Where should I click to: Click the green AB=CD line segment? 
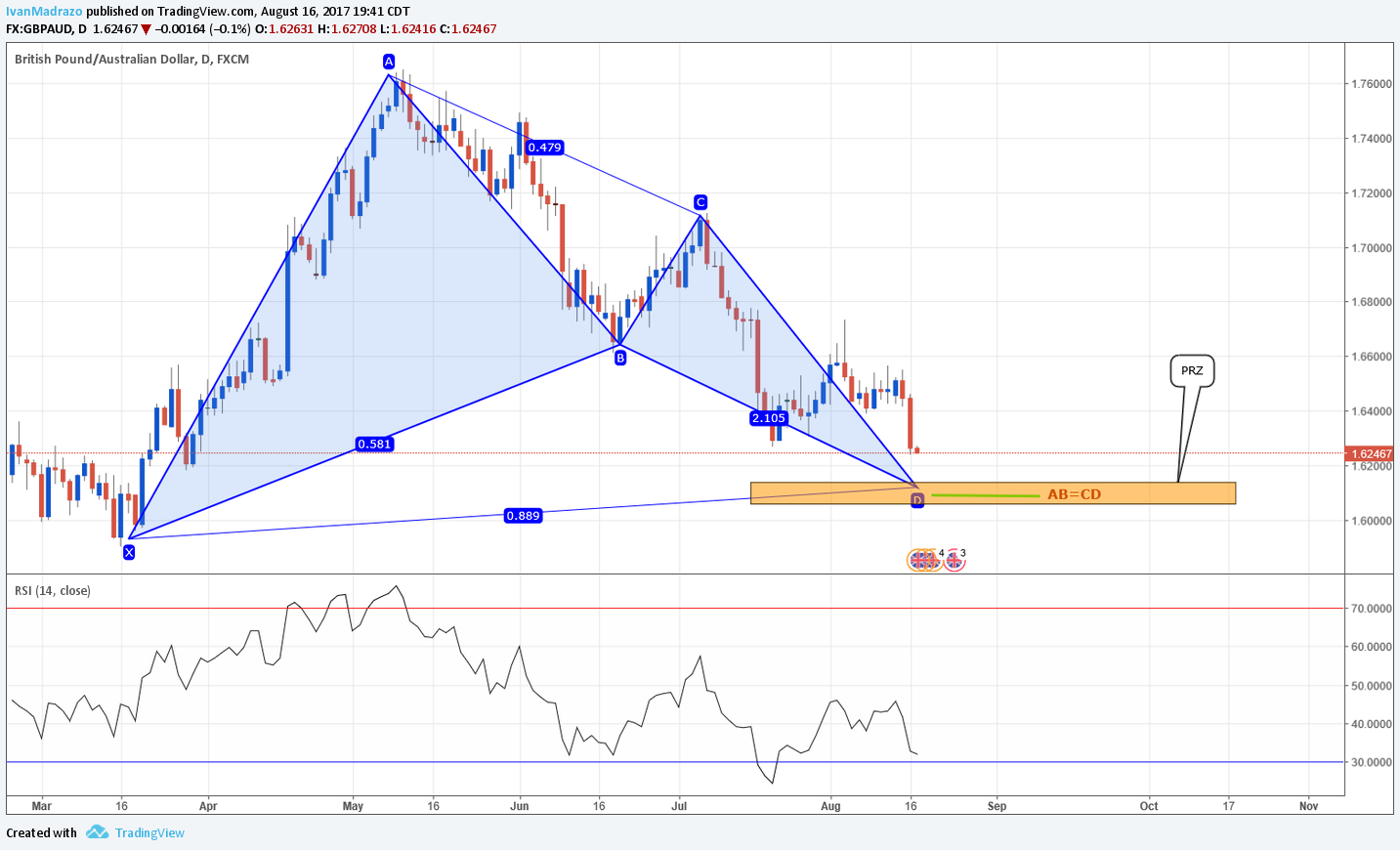pos(986,496)
